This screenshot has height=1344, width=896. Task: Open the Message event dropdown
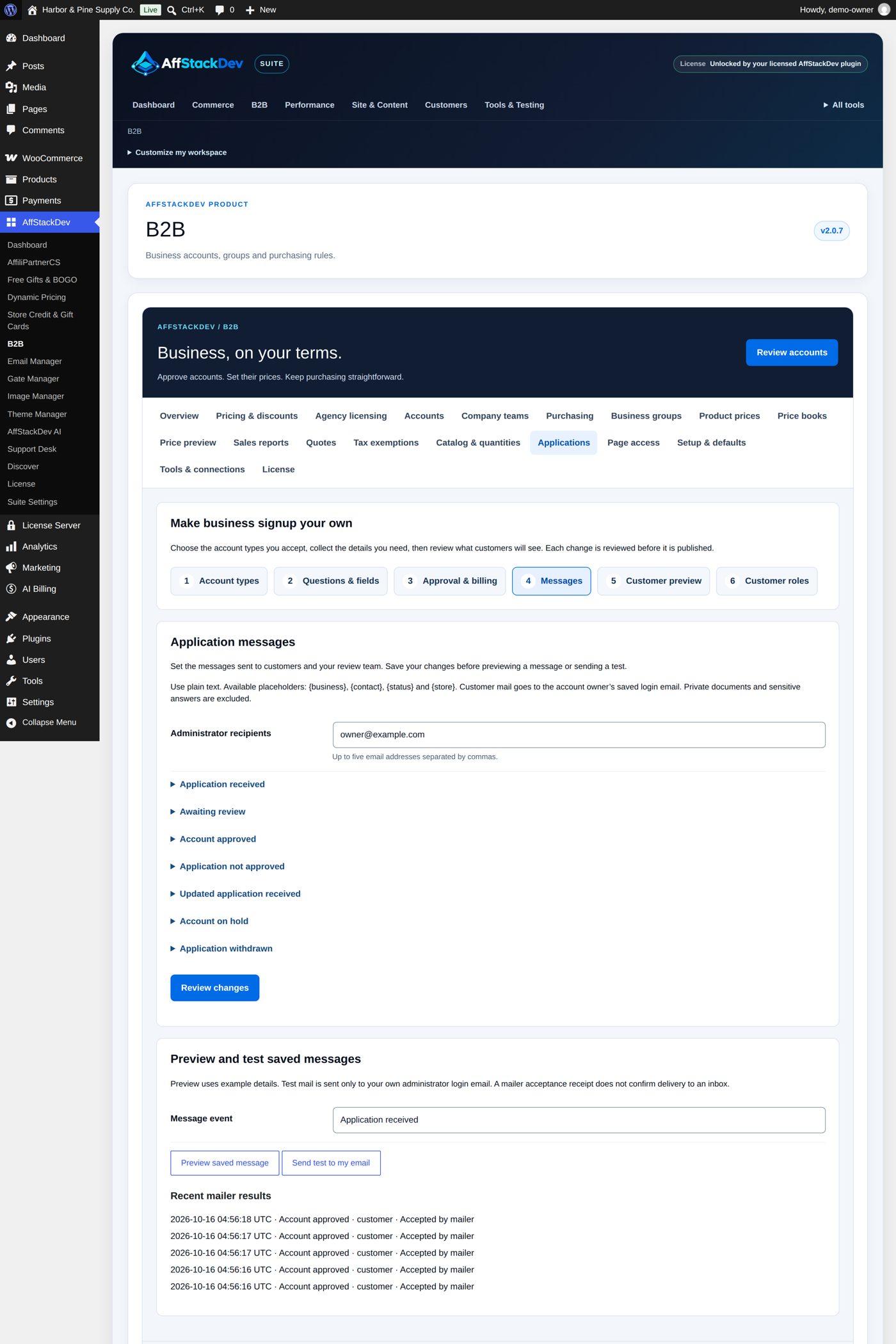(579, 1119)
